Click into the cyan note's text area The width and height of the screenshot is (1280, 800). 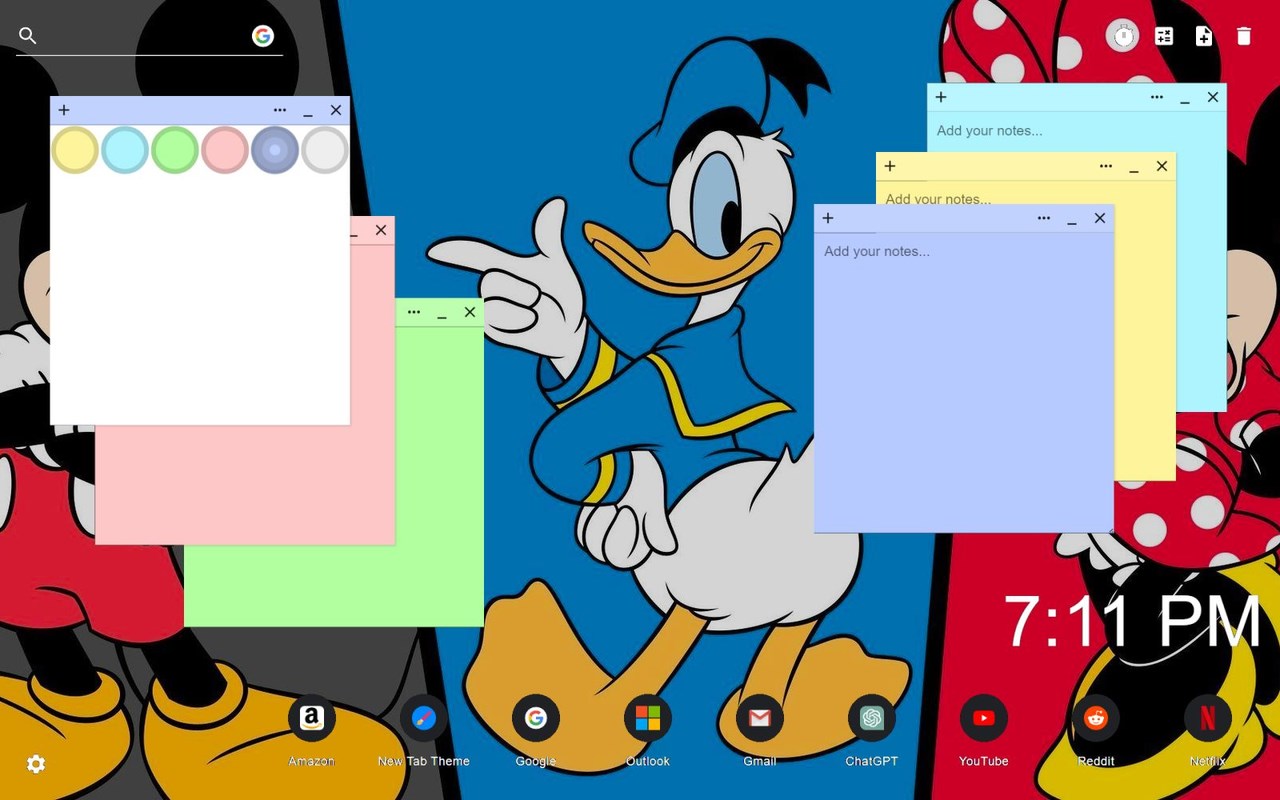point(1076,131)
